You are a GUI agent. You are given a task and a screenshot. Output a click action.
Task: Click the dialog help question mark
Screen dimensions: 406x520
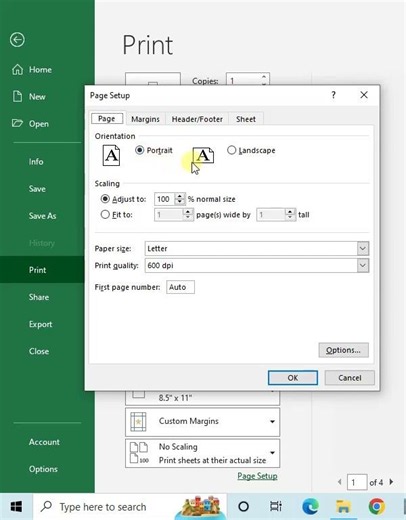(x=333, y=95)
